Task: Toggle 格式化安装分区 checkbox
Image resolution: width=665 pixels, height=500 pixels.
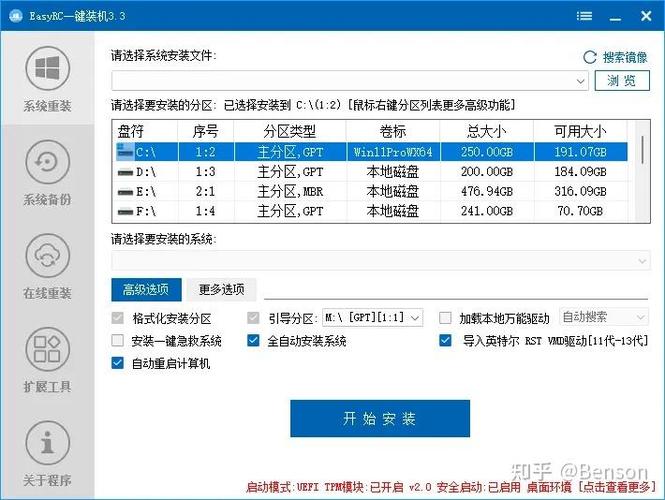Action: tap(117, 318)
